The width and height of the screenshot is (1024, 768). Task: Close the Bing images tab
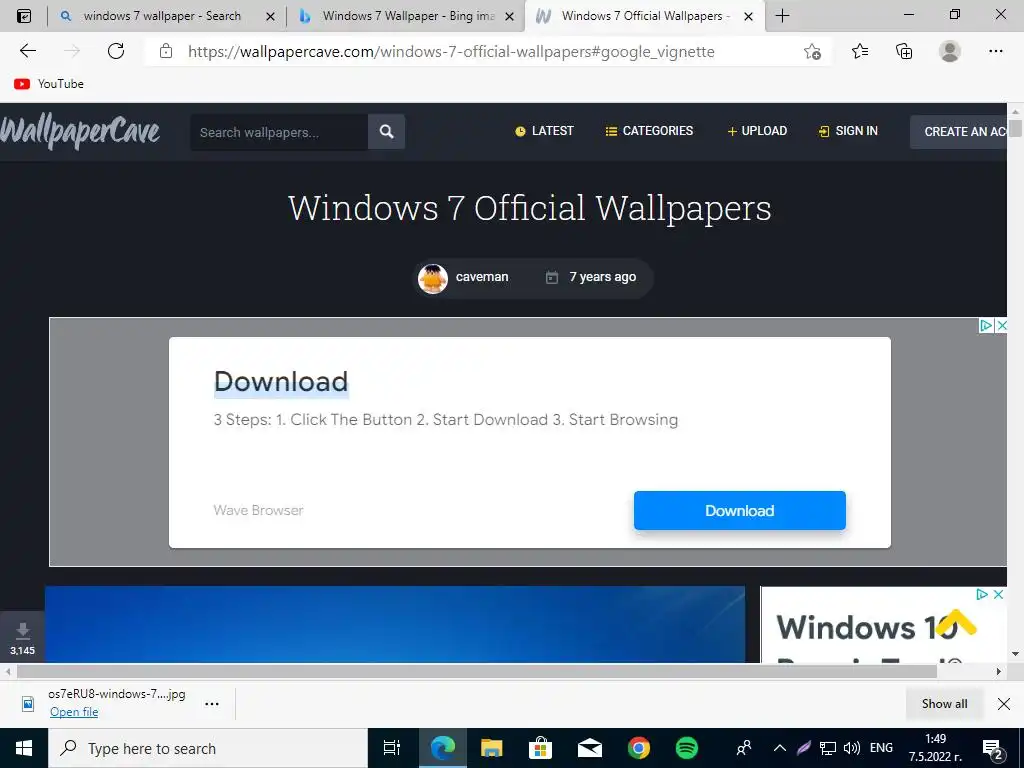click(509, 17)
